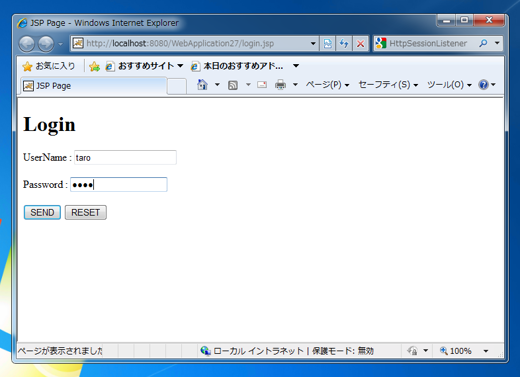
Task: Expand the feeds dropdown arrow
Action: point(248,85)
